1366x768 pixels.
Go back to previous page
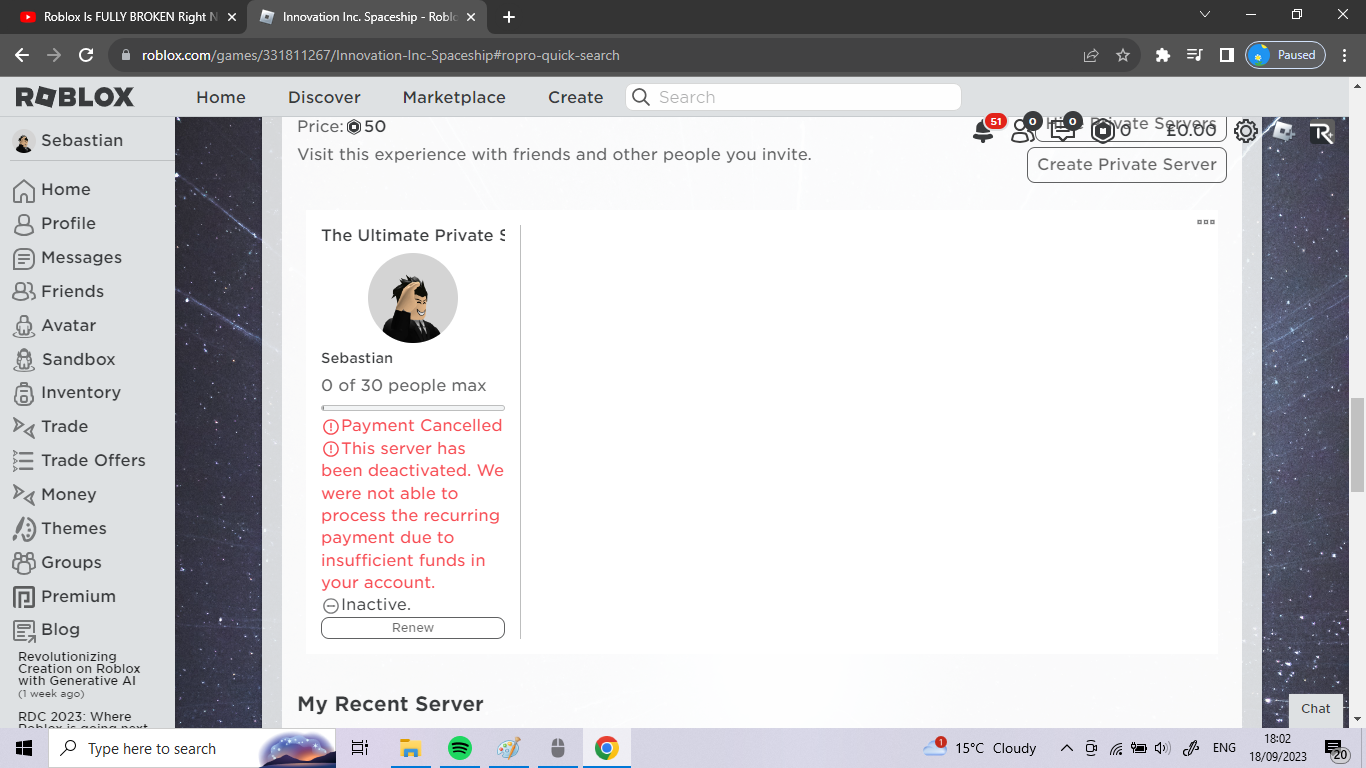pyautogui.click(x=22, y=55)
